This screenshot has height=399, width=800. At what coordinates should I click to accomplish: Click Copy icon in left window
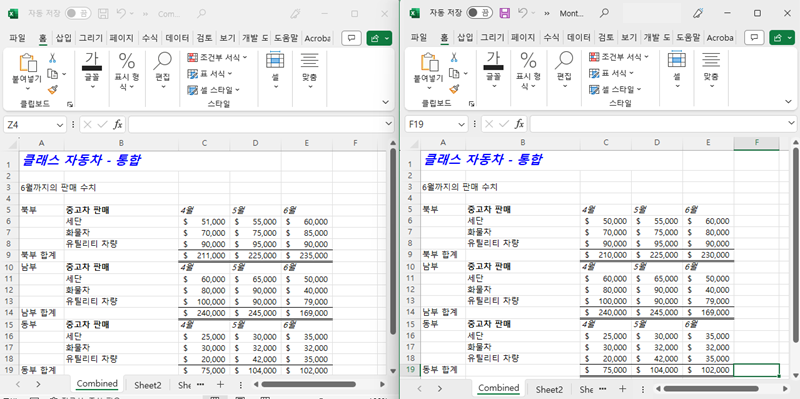click(53, 74)
